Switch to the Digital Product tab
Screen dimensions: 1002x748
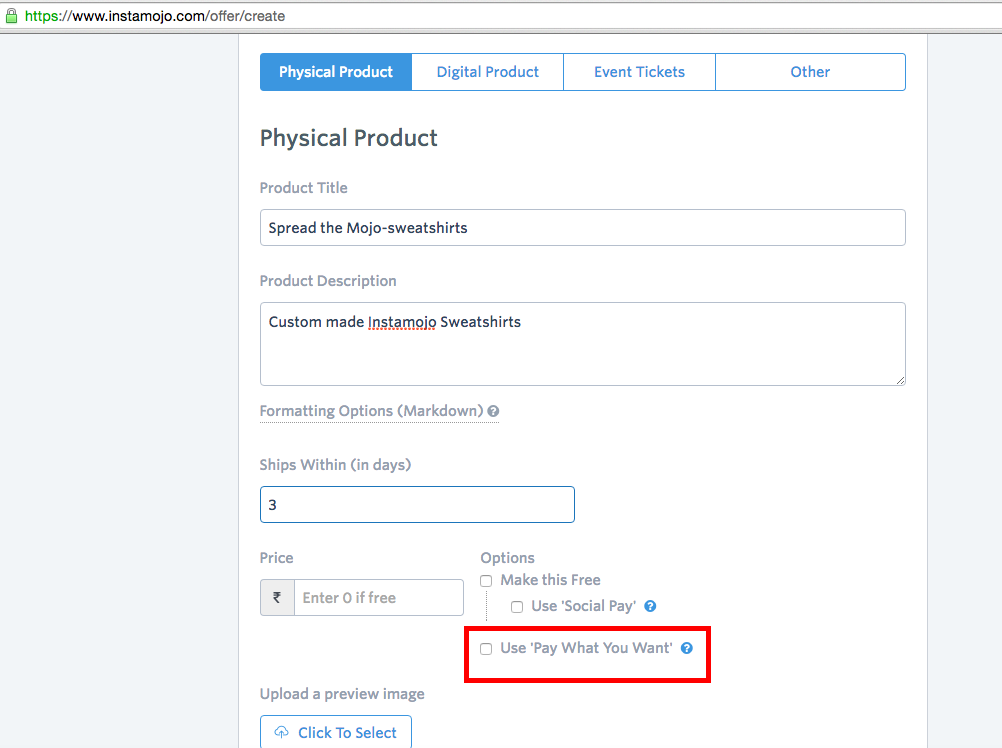pos(487,72)
